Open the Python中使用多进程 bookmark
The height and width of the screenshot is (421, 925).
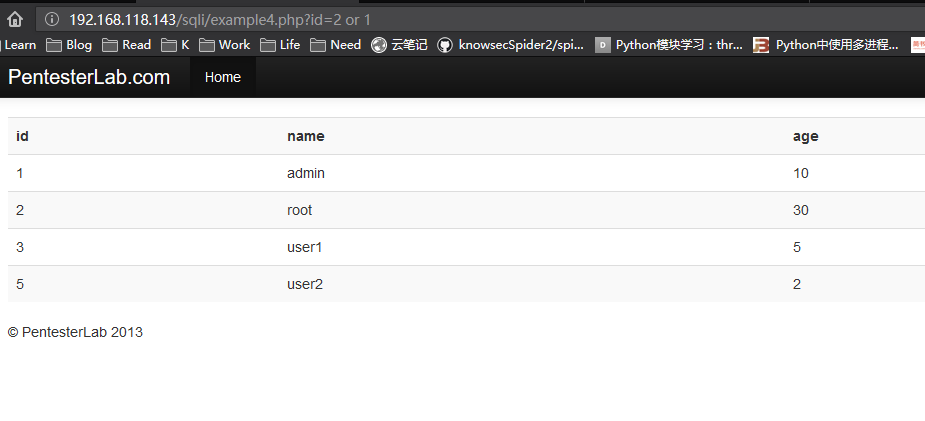tap(826, 45)
